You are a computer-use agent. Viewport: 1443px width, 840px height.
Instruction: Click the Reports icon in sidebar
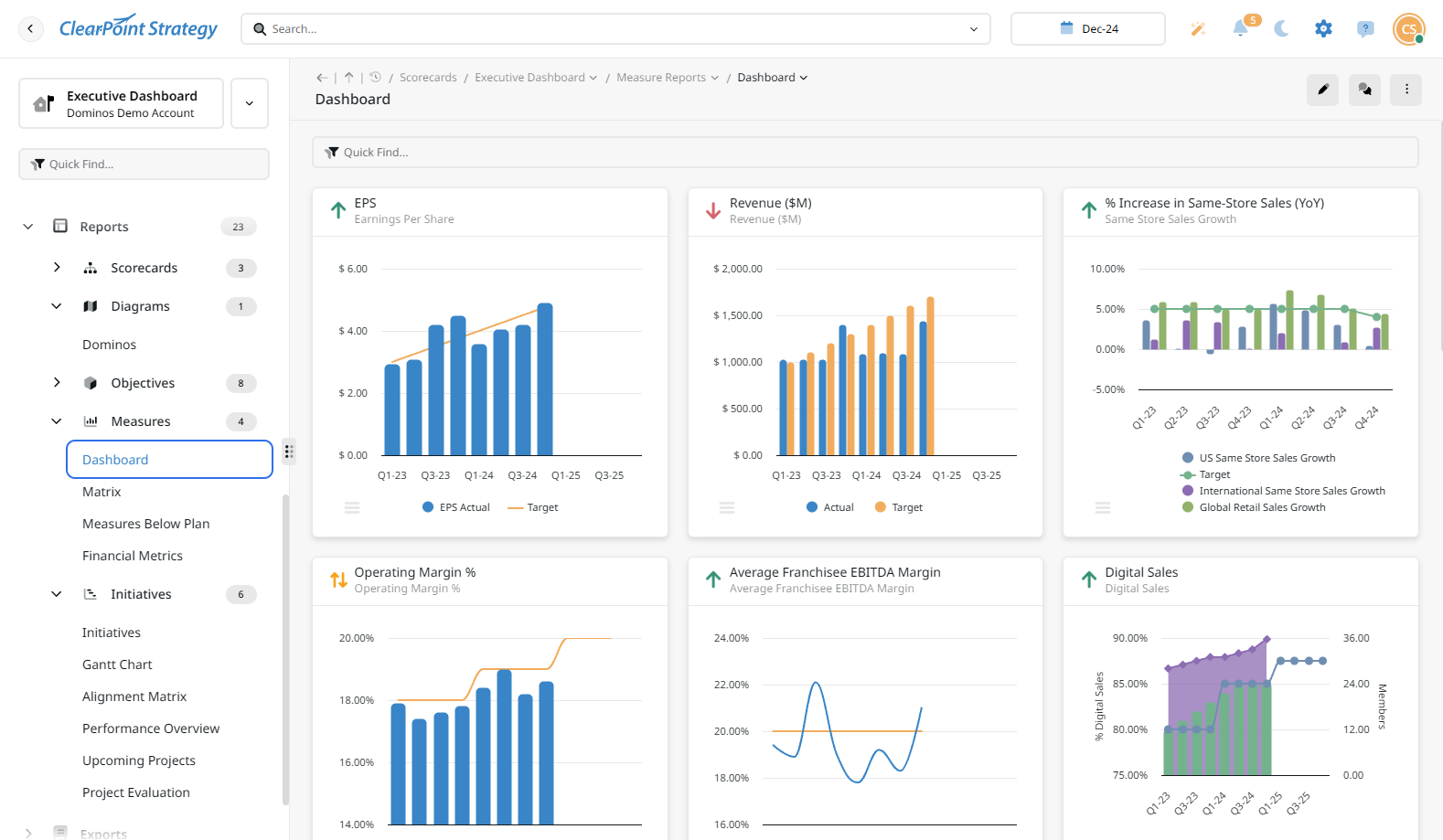[x=60, y=226]
